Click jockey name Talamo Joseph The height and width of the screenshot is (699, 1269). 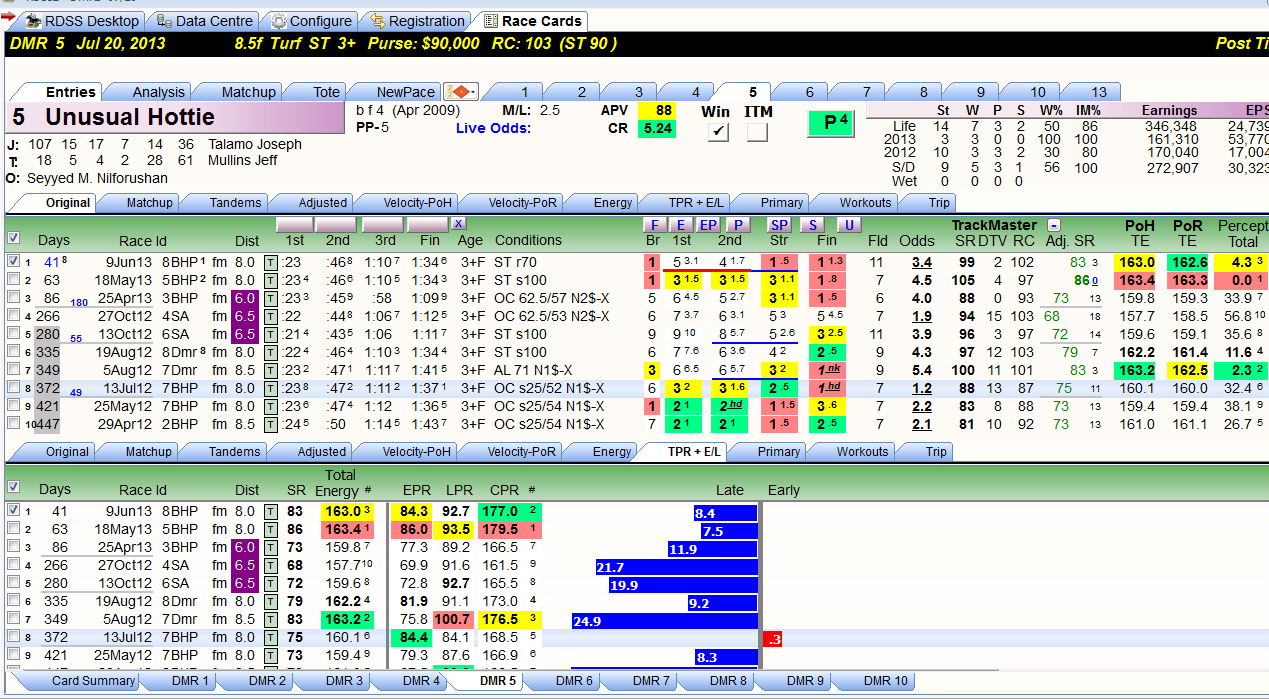pos(255,144)
